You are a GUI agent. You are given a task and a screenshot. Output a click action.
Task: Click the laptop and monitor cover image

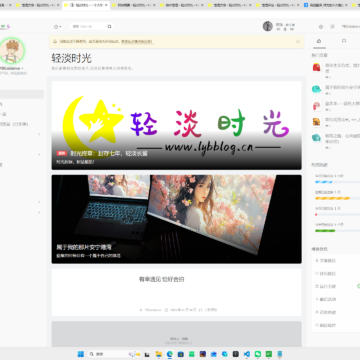[x=176, y=219]
